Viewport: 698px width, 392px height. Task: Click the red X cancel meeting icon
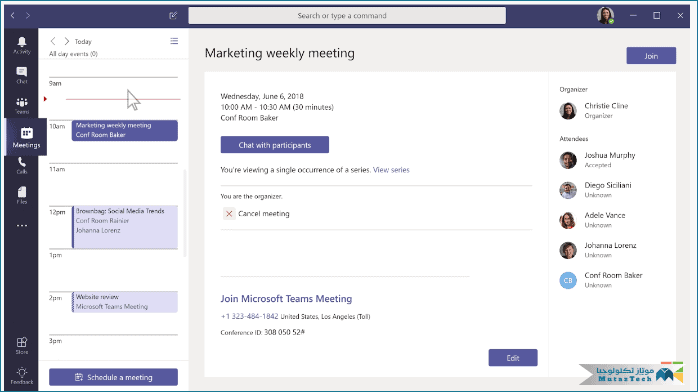[x=229, y=214]
